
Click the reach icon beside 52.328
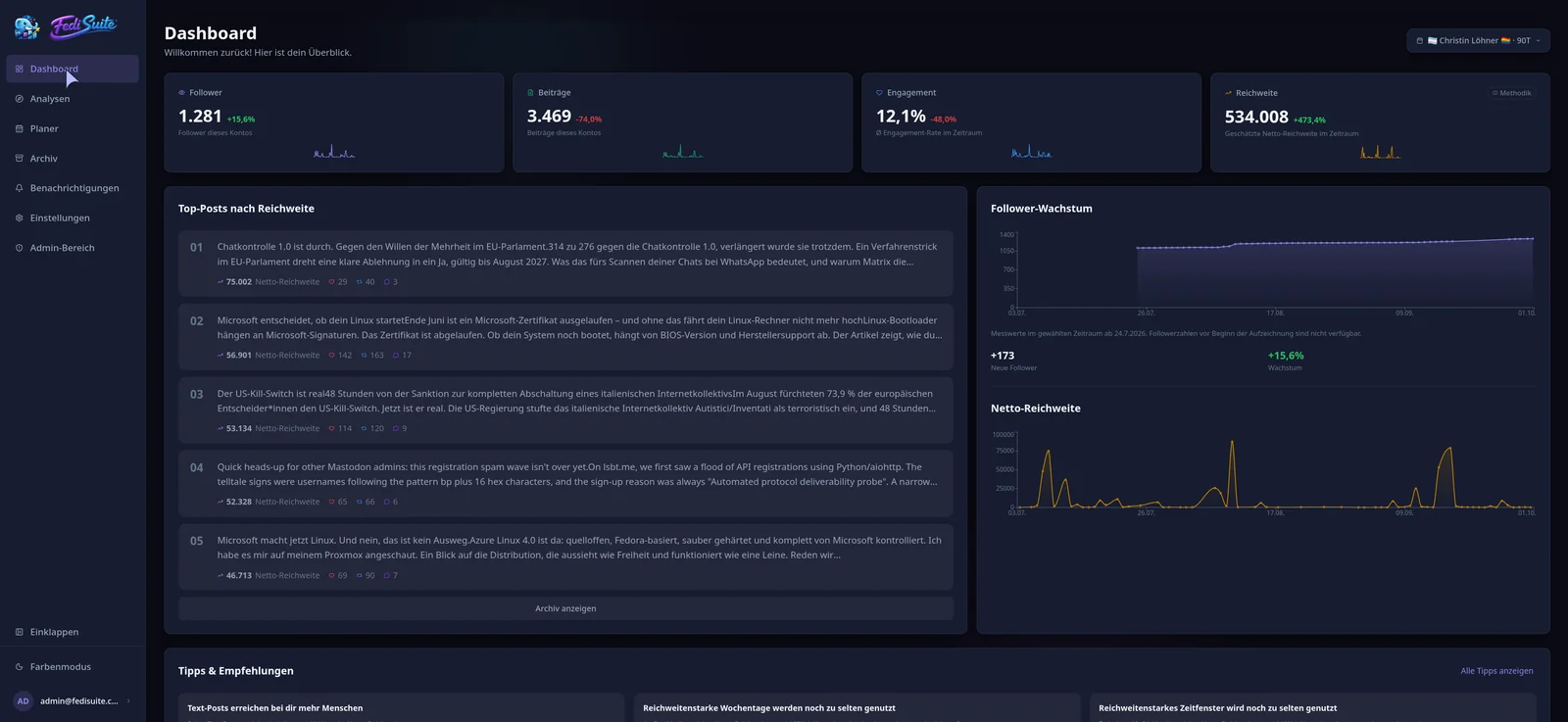click(x=220, y=502)
